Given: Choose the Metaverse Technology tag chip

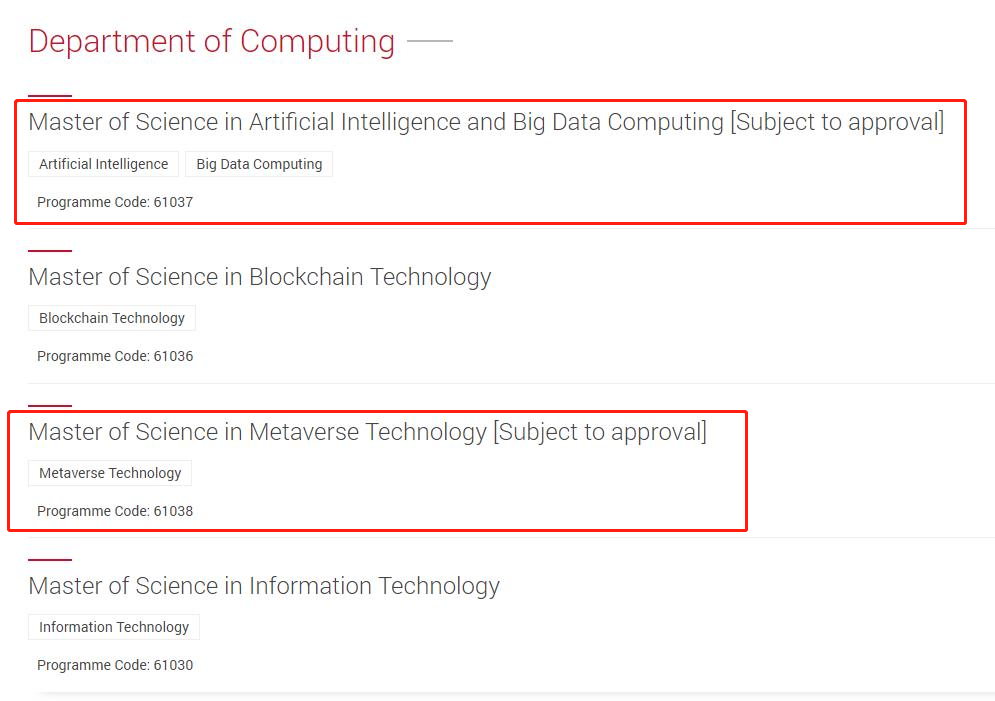Looking at the screenshot, I should [x=110, y=473].
